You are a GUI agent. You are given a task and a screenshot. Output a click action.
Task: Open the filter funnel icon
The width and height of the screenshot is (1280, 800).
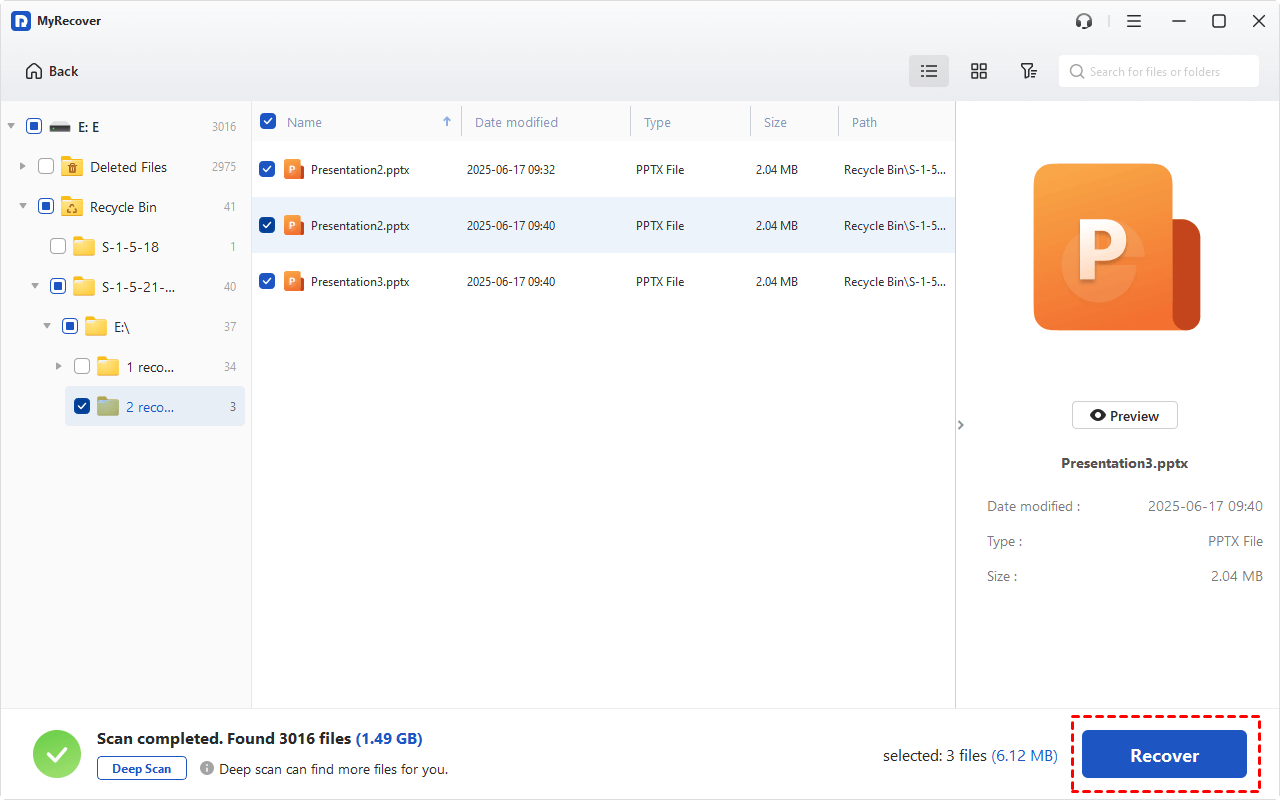coord(1028,71)
